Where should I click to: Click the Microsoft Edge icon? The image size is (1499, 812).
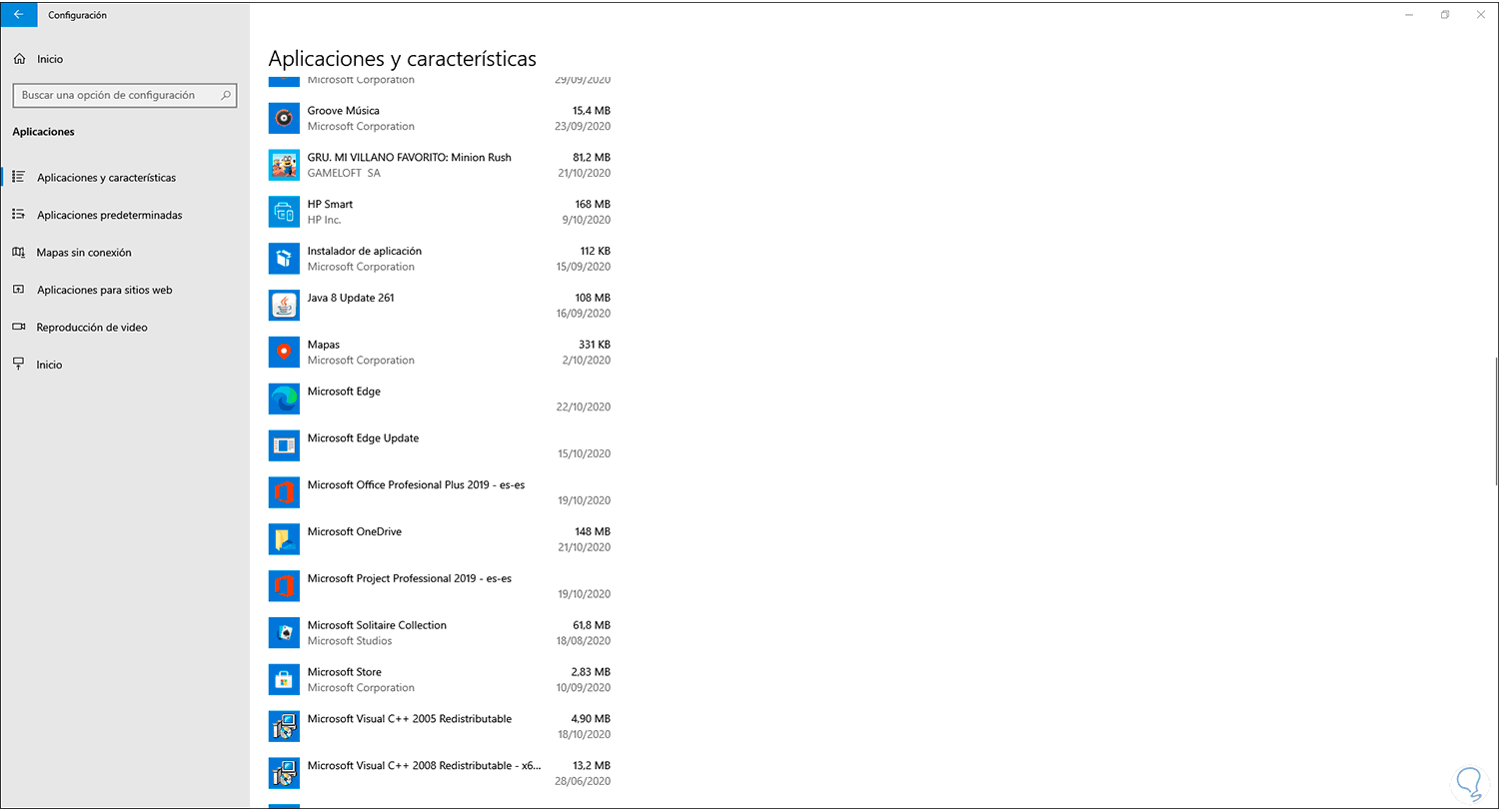click(x=284, y=400)
